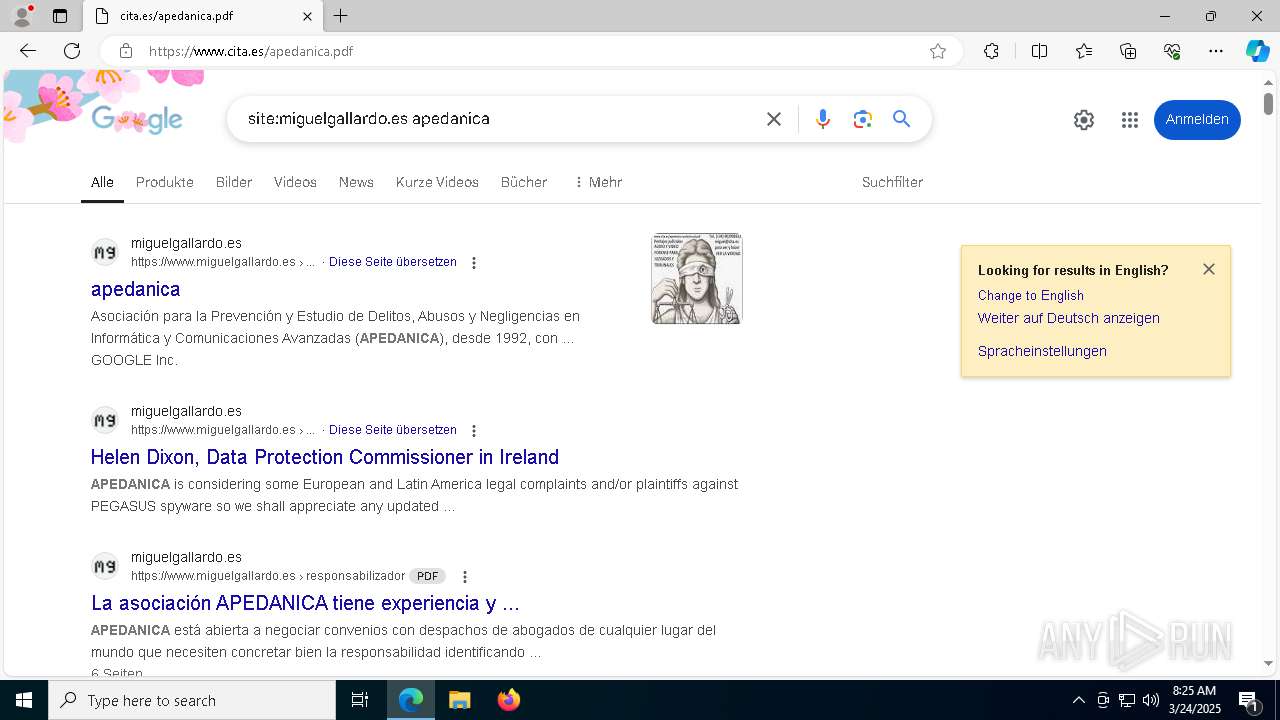Submit search with magnifier icon
This screenshot has width=1280, height=720.
(x=902, y=119)
